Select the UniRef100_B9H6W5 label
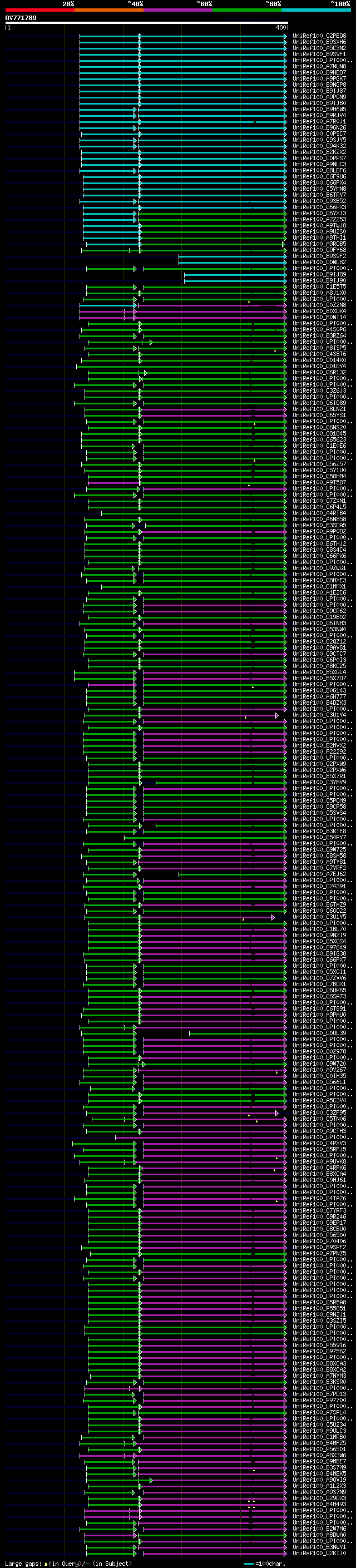 [319, 110]
